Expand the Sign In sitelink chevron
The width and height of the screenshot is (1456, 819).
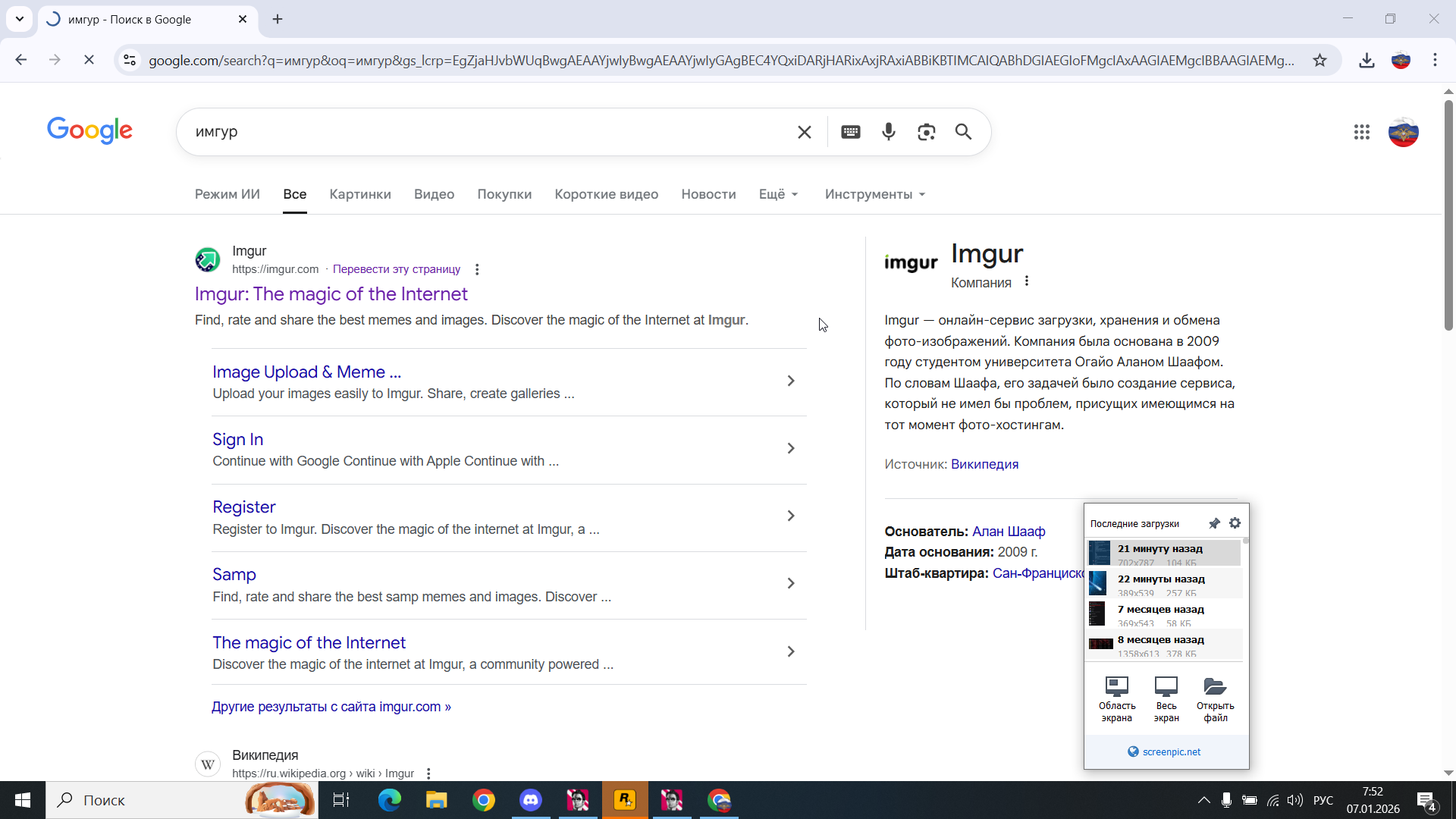[x=790, y=449]
